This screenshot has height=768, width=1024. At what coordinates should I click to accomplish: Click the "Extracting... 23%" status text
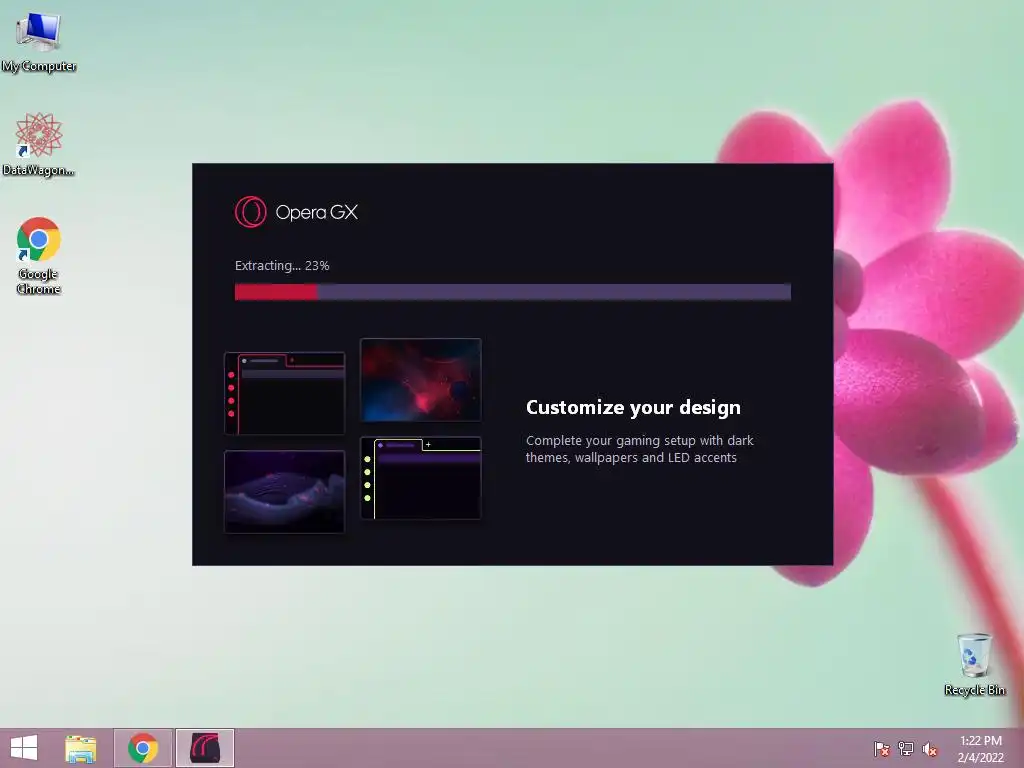[x=282, y=266]
